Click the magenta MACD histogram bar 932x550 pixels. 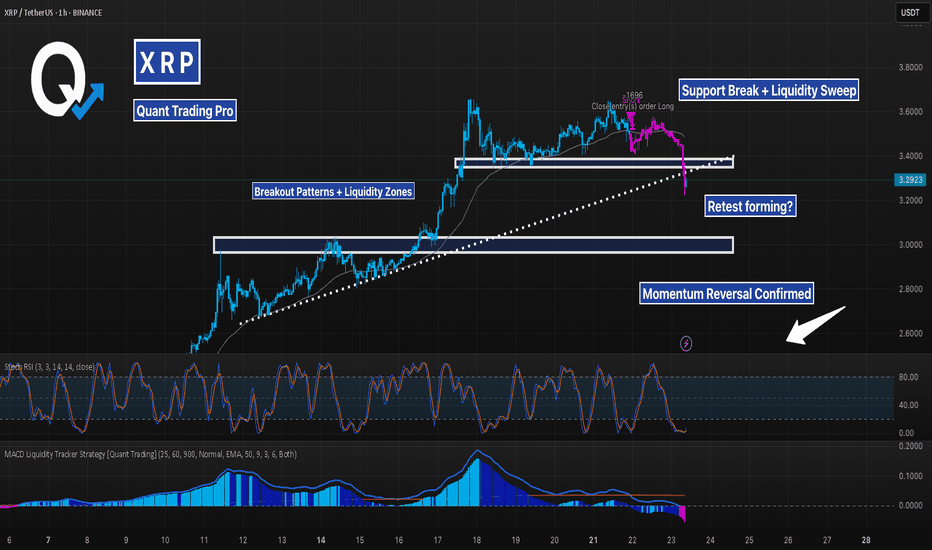click(x=682, y=513)
